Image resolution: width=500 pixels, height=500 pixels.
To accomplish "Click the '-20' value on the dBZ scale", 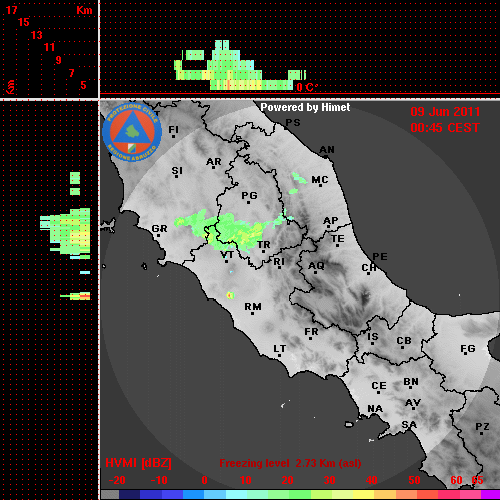I will pos(117,480).
